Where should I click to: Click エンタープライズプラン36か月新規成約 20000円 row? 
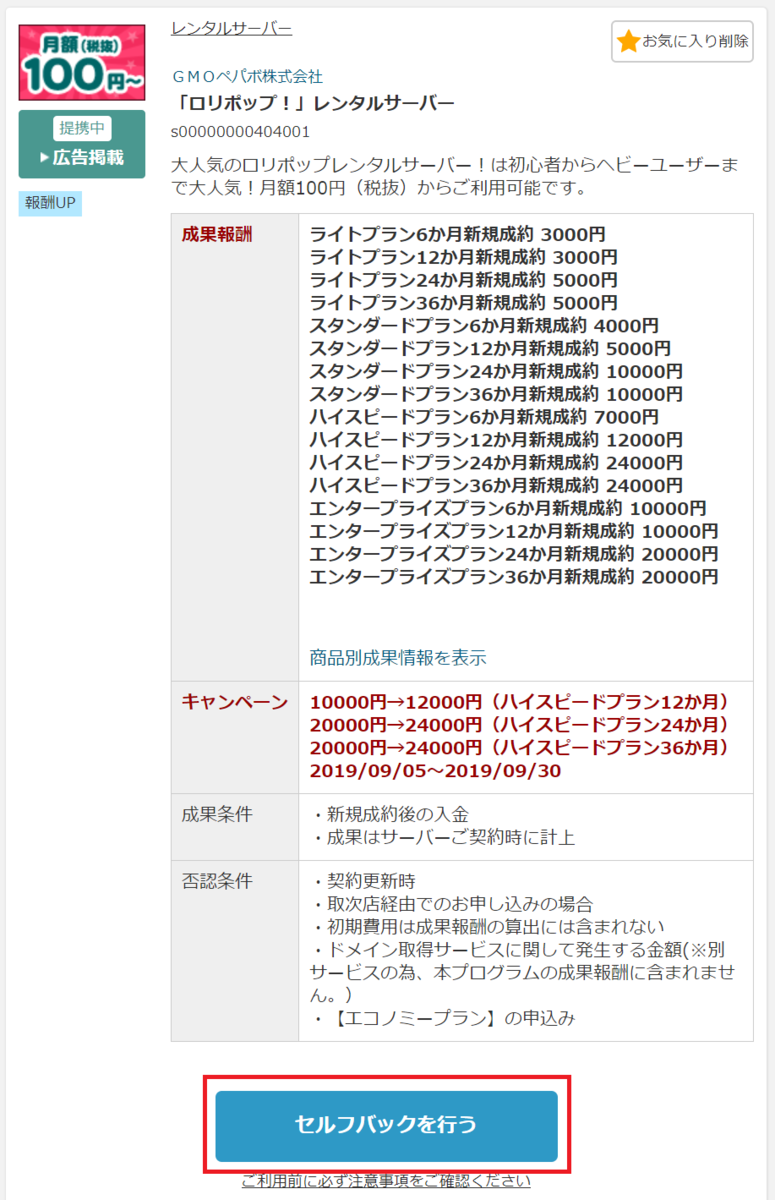[514, 577]
